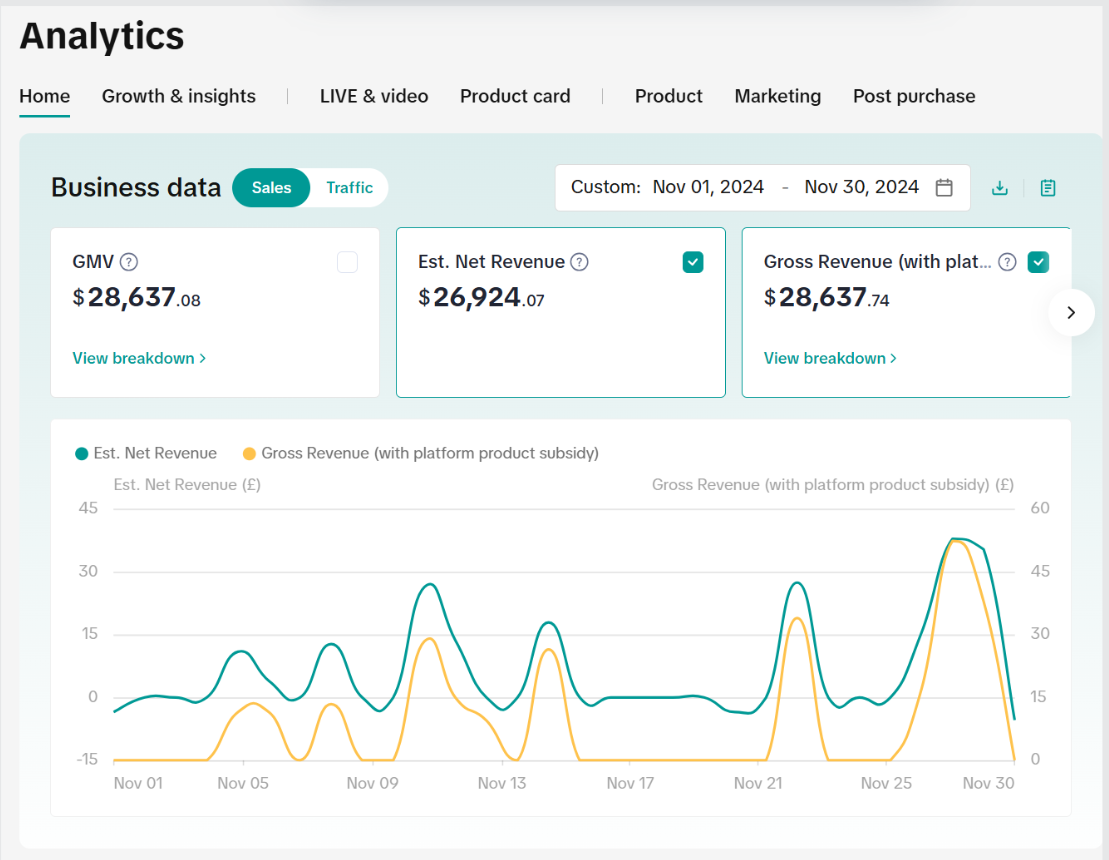Image resolution: width=1109 pixels, height=860 pixels.
Task: Select the Sales button
Action: 271,188
